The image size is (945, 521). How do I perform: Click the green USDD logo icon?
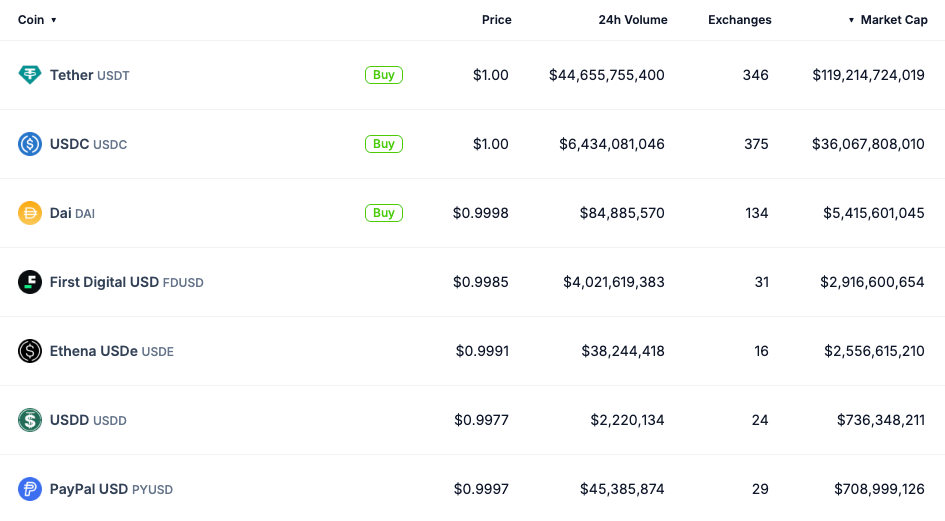(x=30, y=420)
